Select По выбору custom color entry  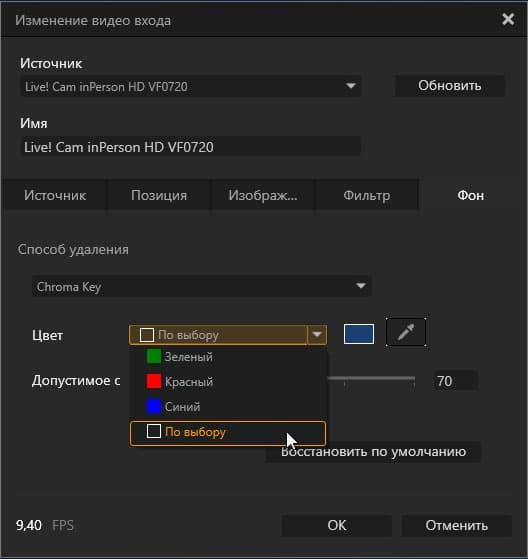pyautogui.click(x=228, y=433)
